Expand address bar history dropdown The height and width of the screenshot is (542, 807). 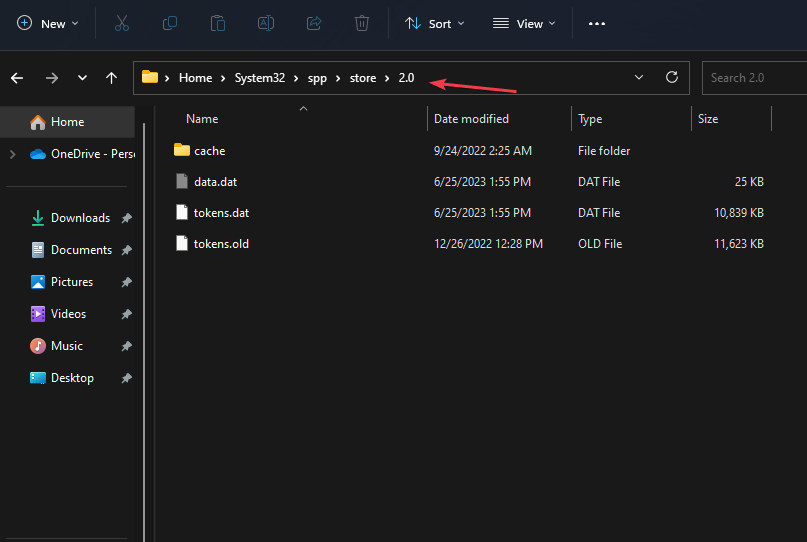(x=639, y=77)
